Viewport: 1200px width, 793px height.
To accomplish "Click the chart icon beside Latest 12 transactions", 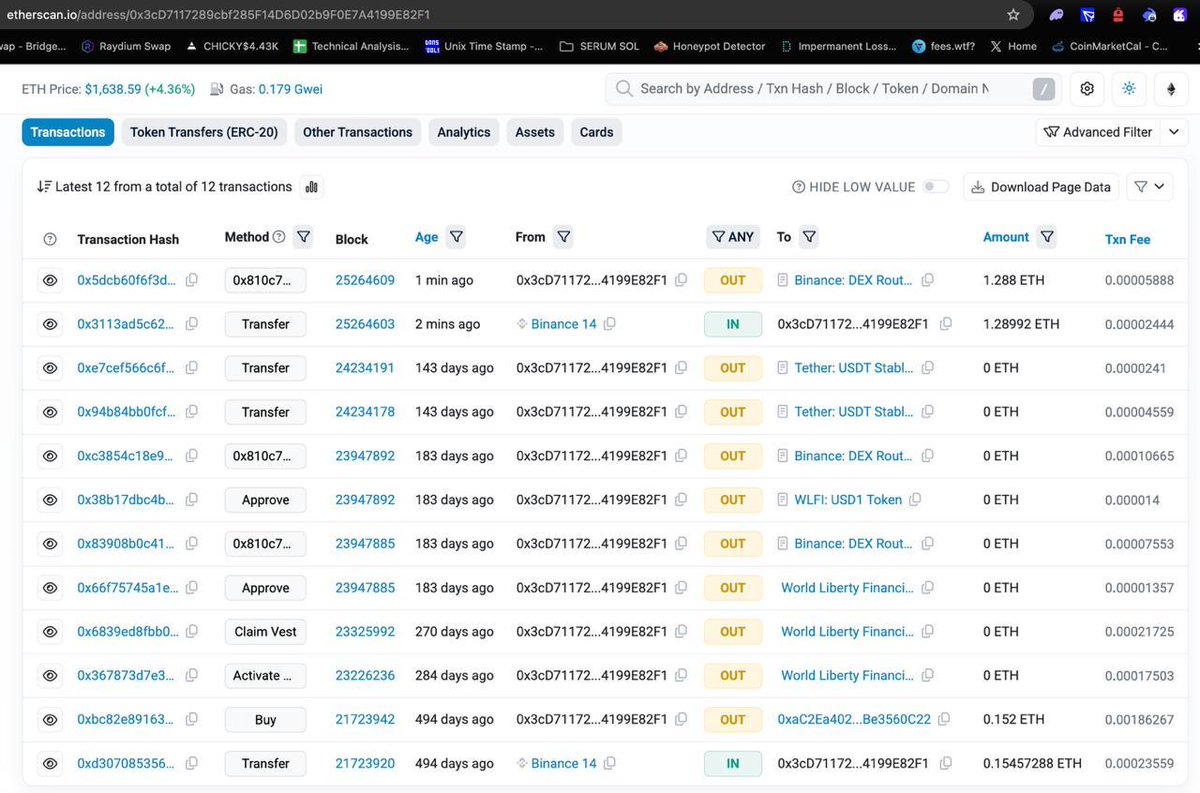I will [x=311, y=187].
